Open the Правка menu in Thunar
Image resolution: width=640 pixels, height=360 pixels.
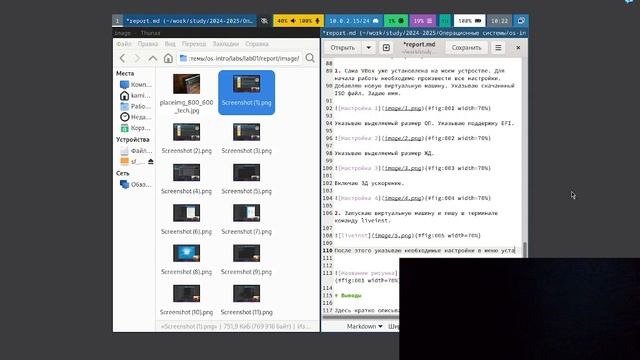148,44
